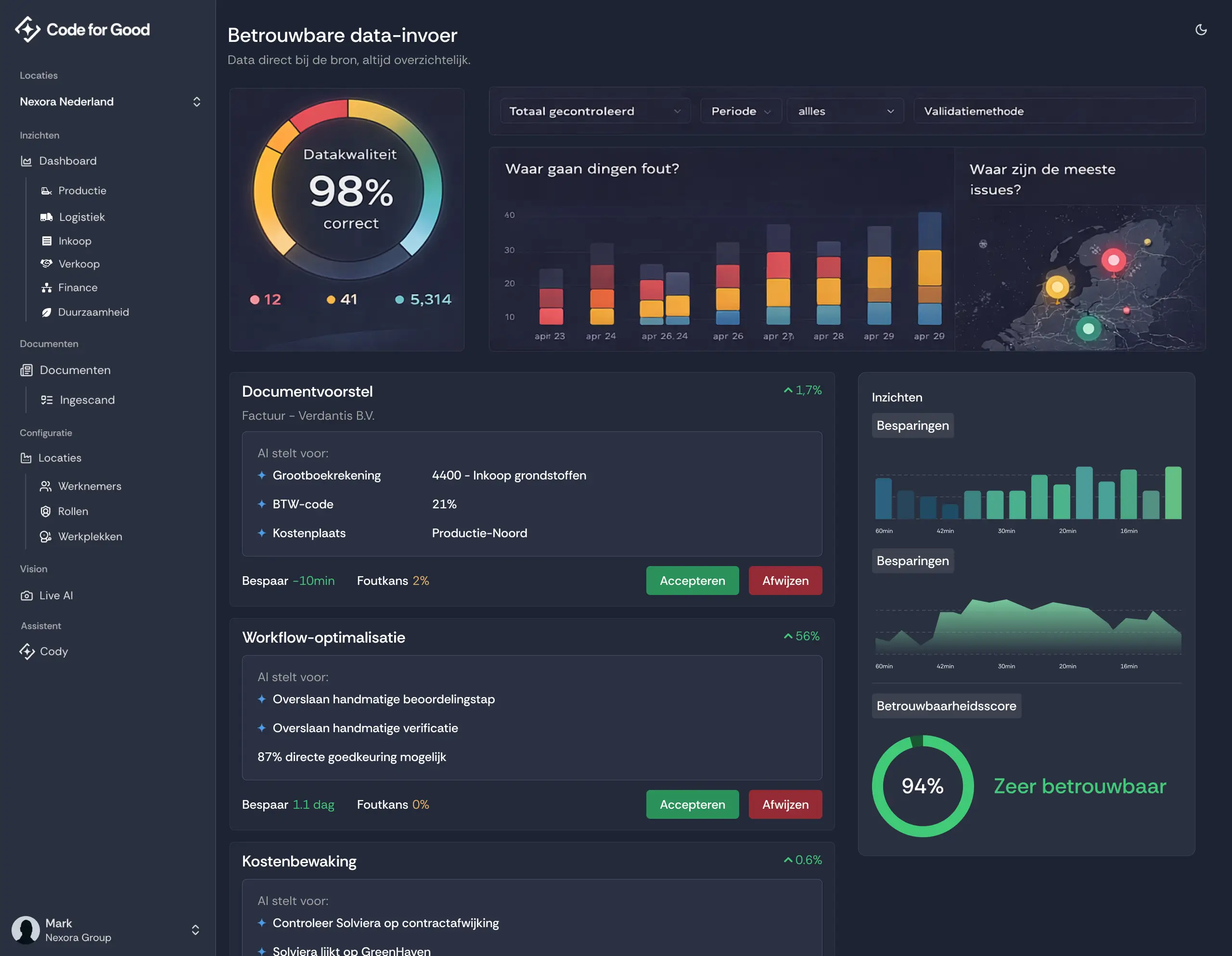This screenshot has width=1232, height=956.
Task: Open the Periode dropdown
Action: click(x=741, y=111)
